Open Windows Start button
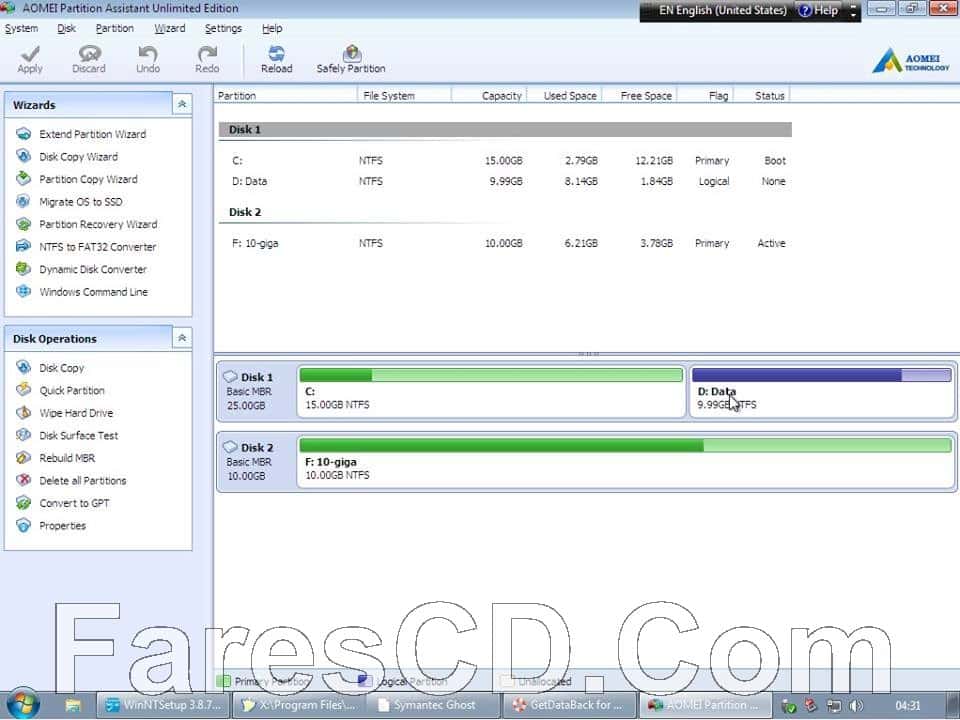Image resolution: width=960 pixels, height=720 pixels. pos(22,704)
